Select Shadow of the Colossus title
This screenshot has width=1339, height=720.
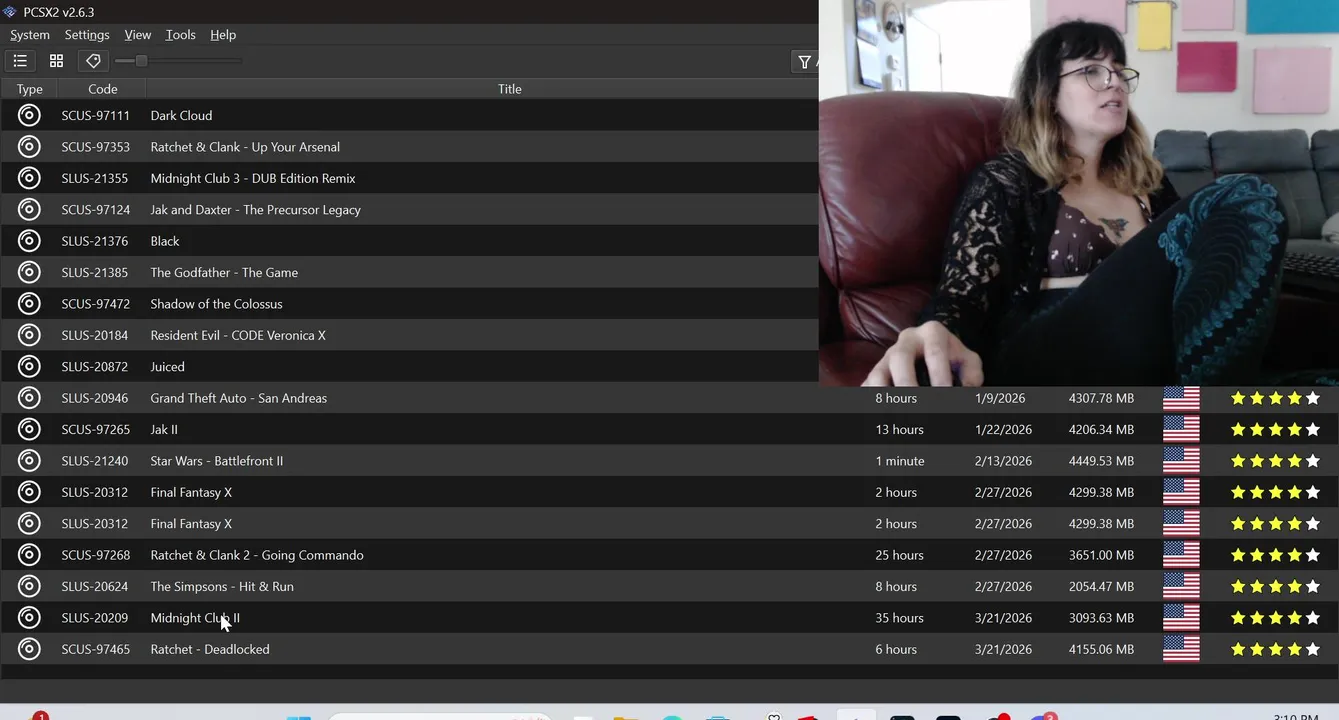(x=216, y=304)
